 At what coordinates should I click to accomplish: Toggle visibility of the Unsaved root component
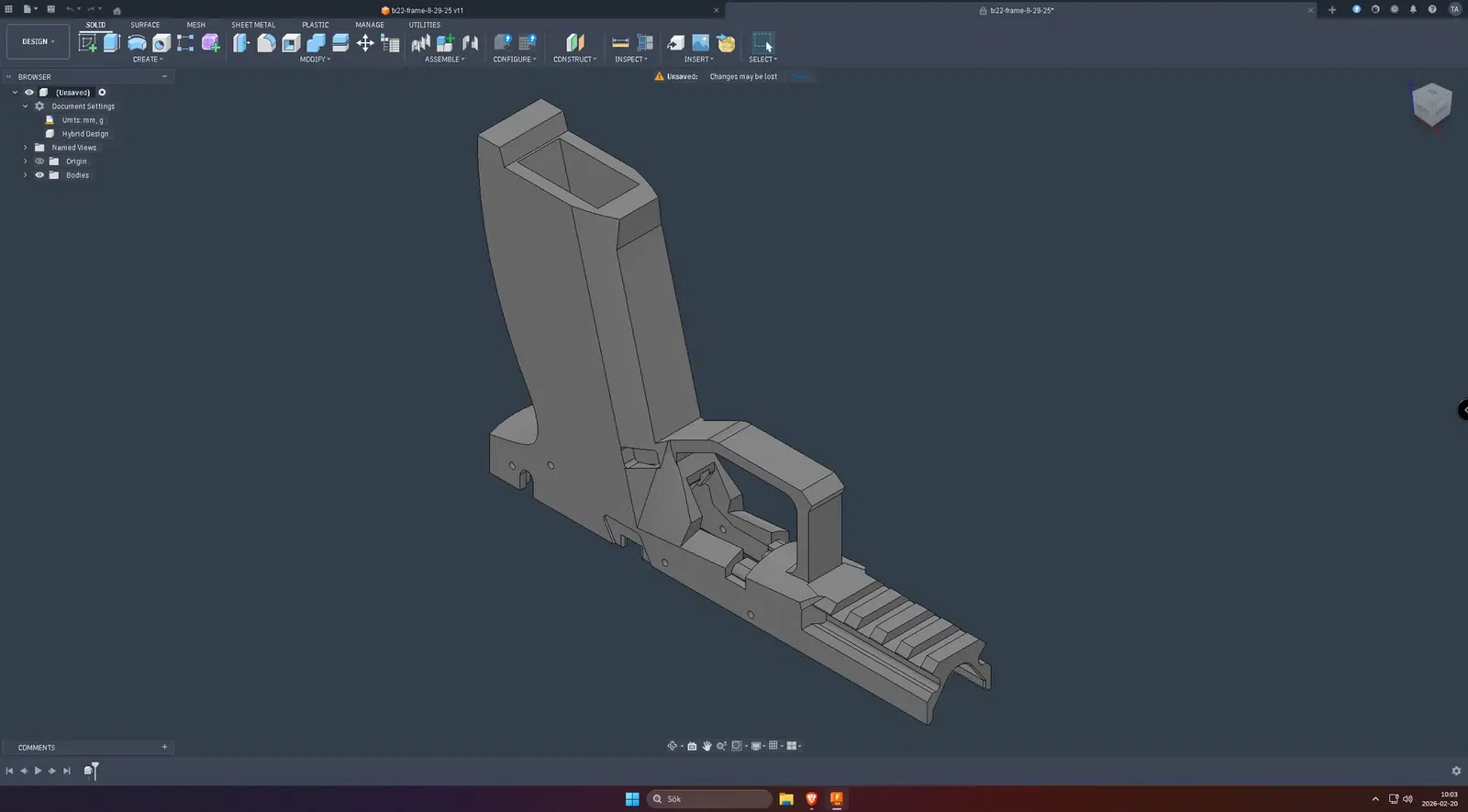pos(29,93)
